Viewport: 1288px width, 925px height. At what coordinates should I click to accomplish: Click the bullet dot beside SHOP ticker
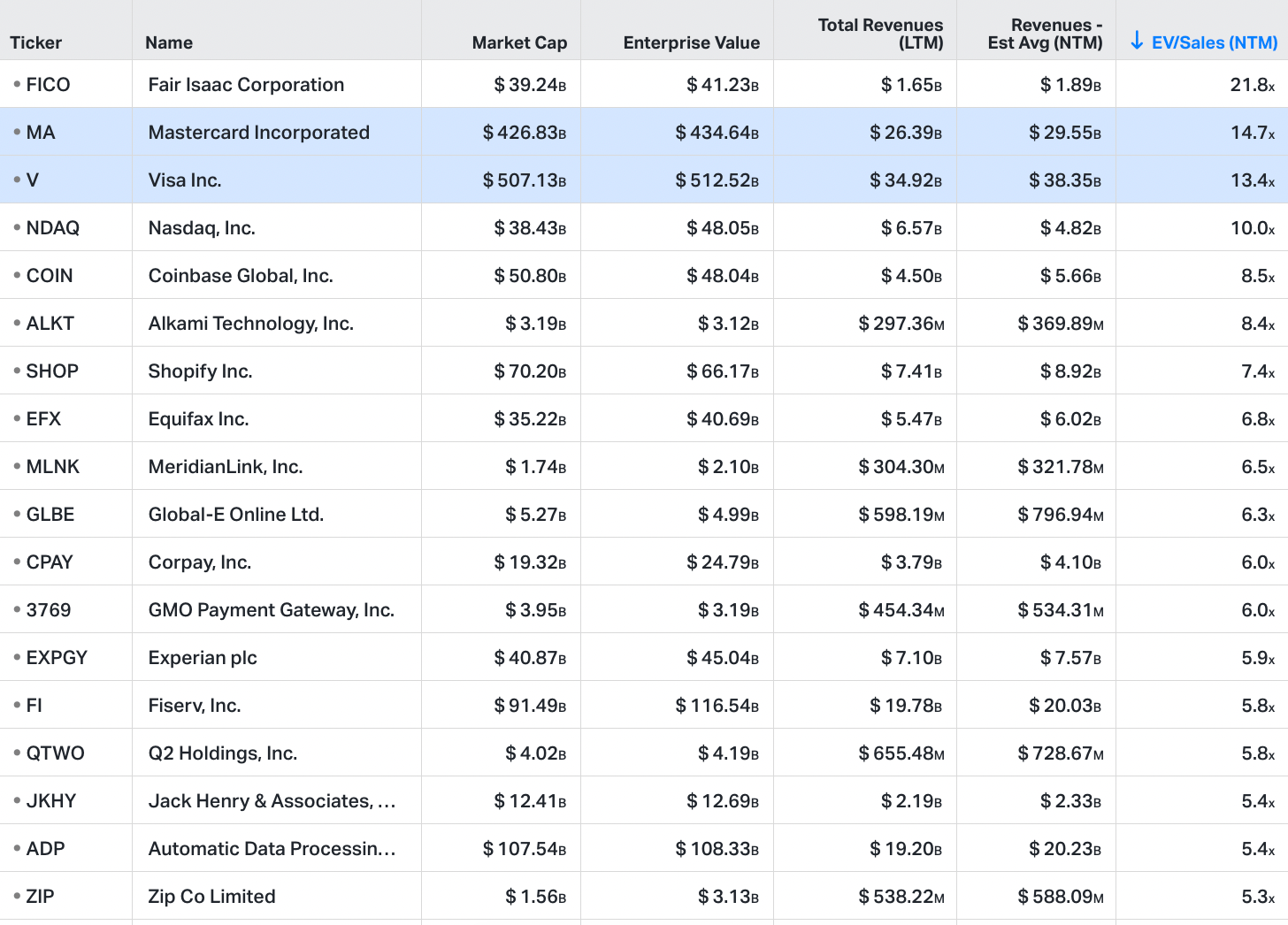coord(17,371)
